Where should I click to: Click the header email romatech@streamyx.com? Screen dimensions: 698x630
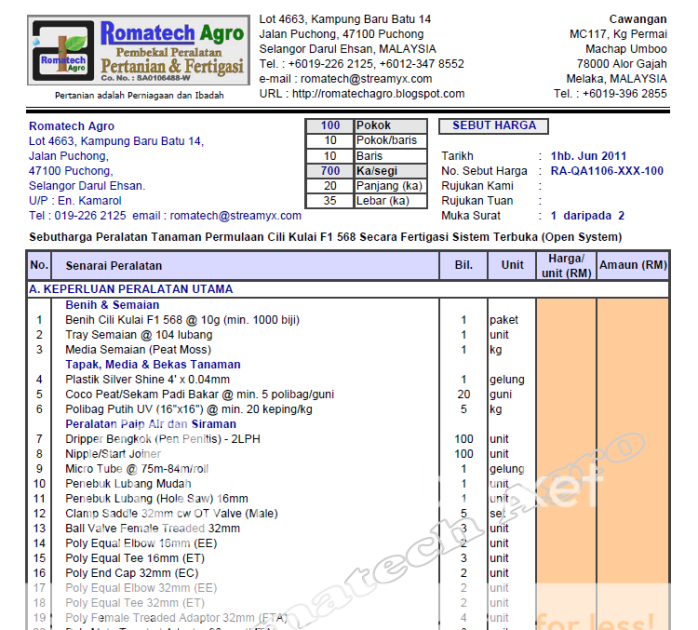click(x=366, y=79)
